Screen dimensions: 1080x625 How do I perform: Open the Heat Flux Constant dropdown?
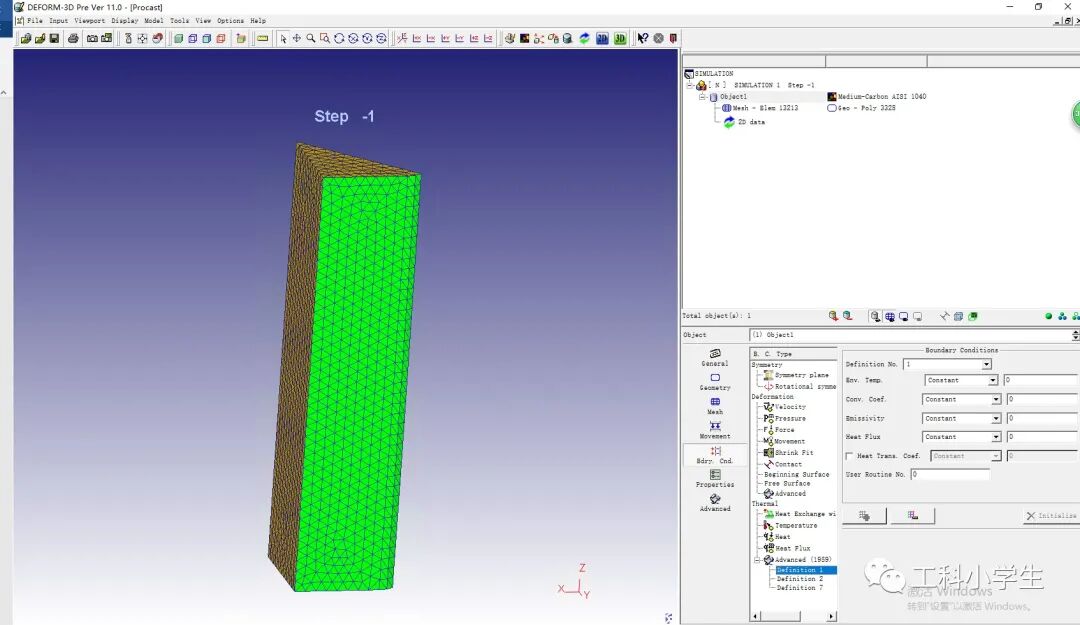click(996, 437)
